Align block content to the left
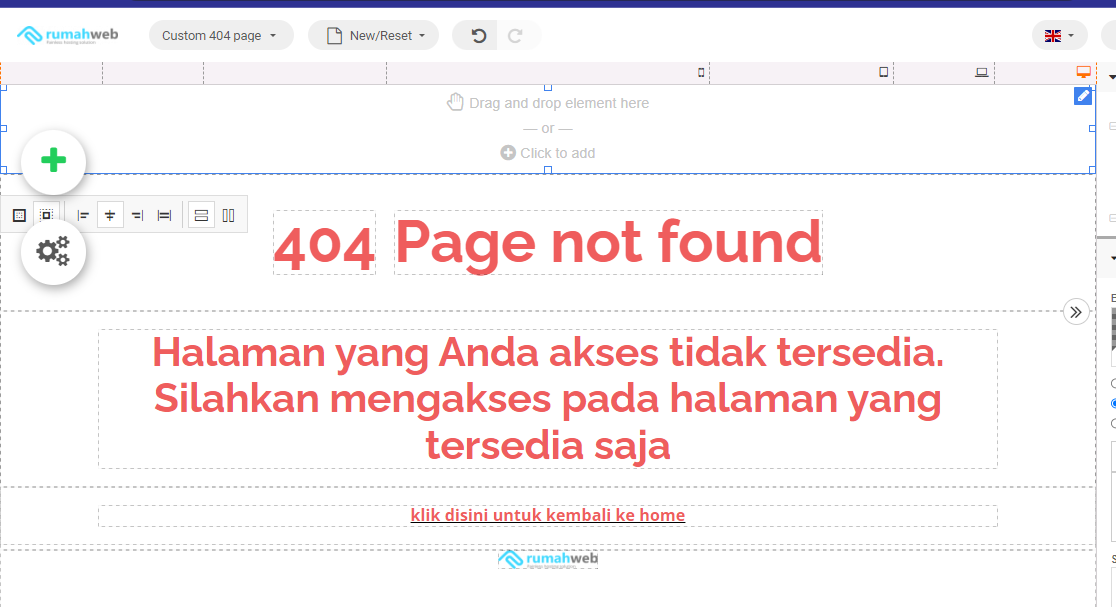The image size is (1116, 607). (x=84, y=215)
